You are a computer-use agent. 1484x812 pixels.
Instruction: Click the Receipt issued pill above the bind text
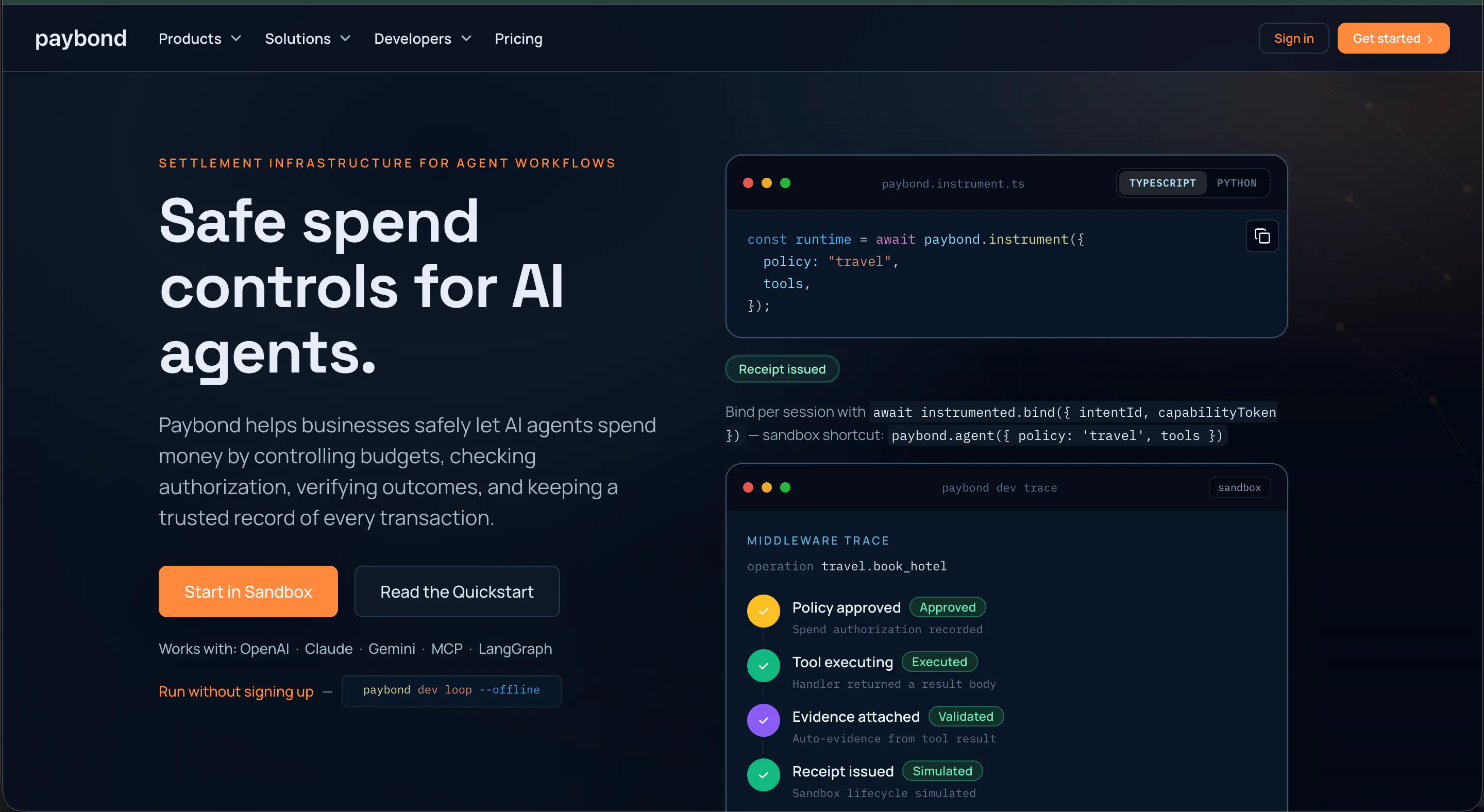(x=782, y=370)
